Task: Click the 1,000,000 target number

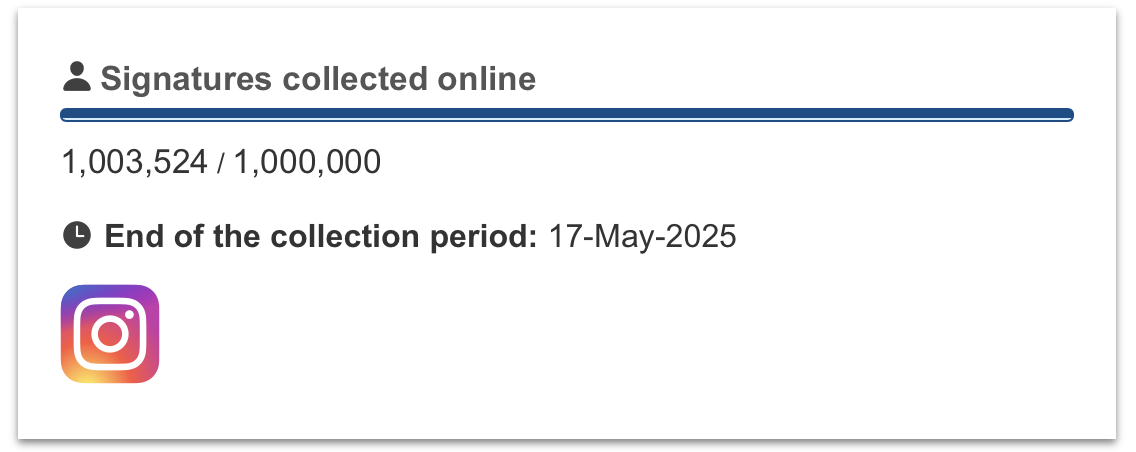Action: [x=307, y=162]
